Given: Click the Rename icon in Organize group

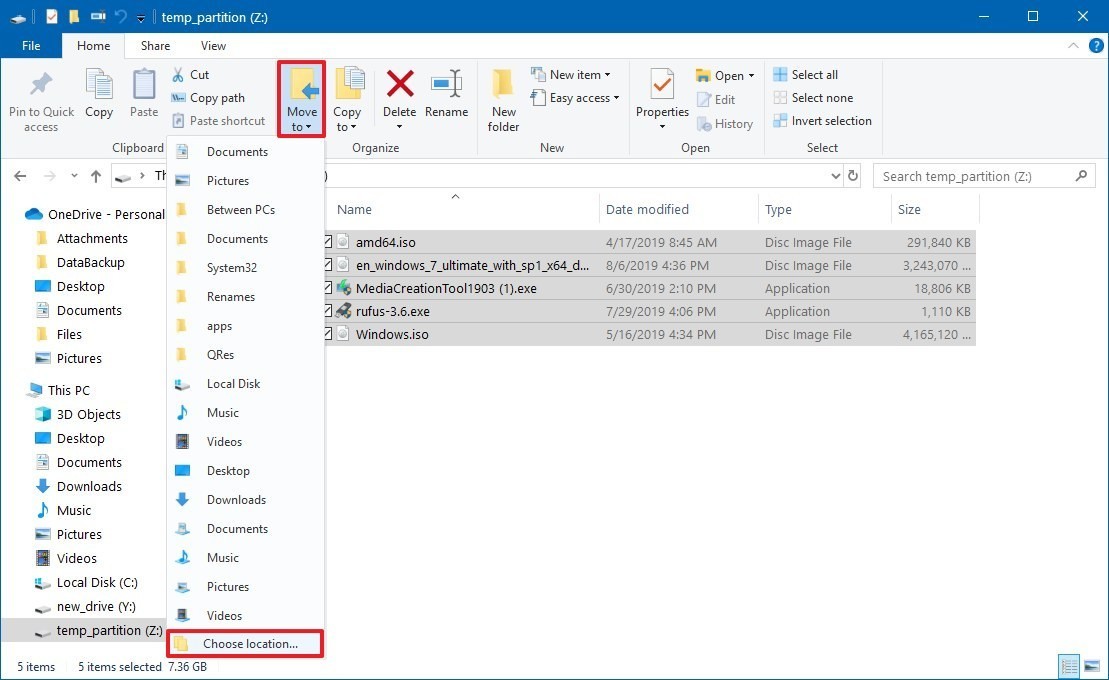Looking at the screenshot, I should (446, 96).
